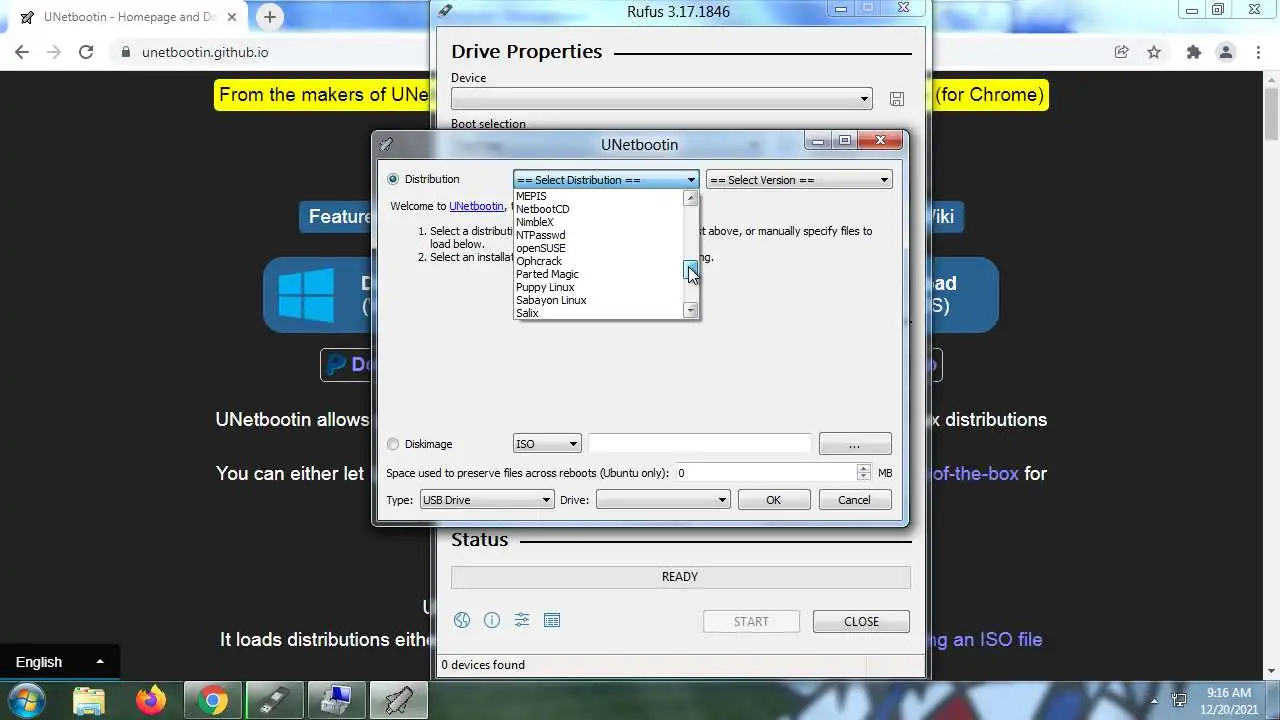
Task: Click UNetbootin Cancel button
Action: tap(855, 500)
